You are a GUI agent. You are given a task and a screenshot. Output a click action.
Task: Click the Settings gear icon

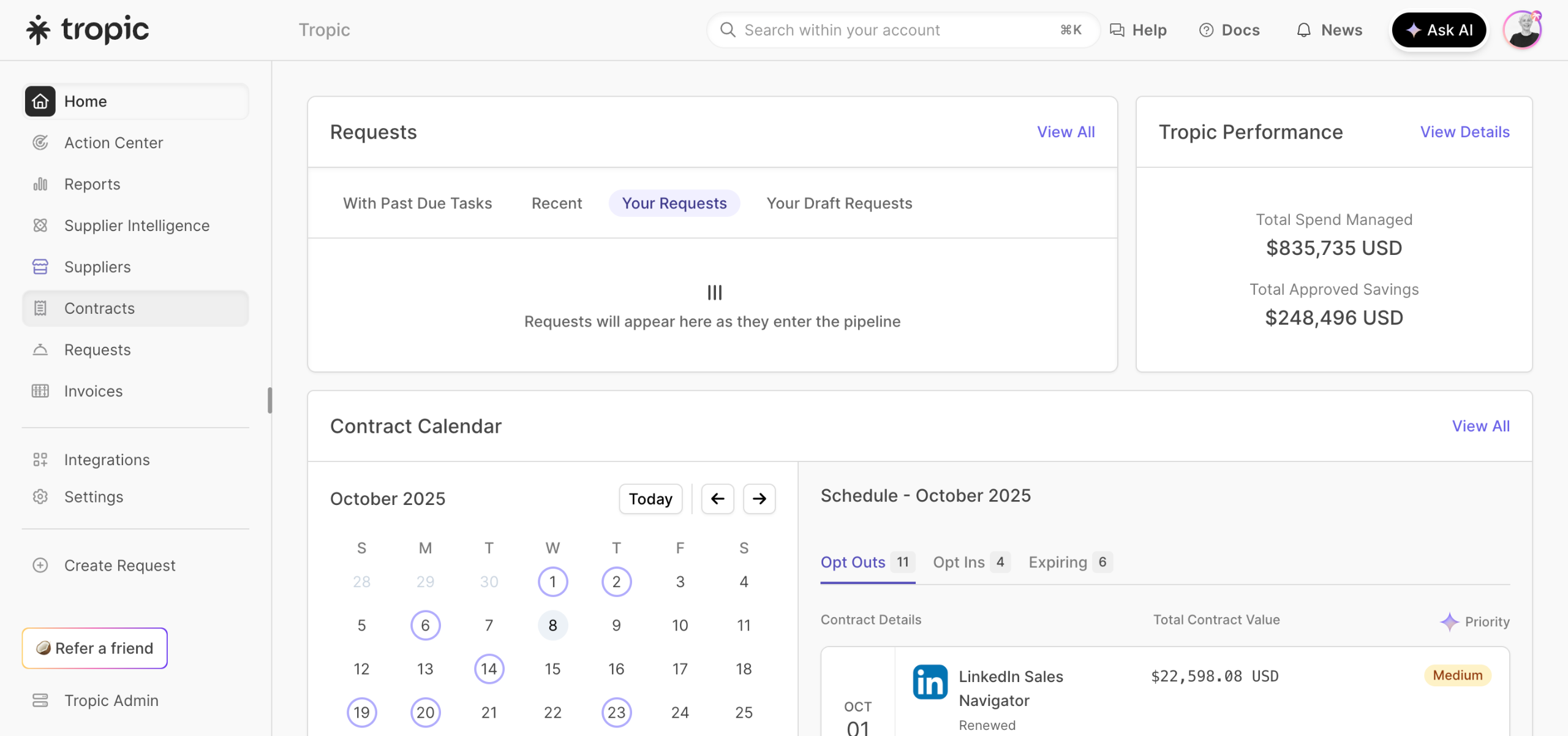(40, 496)
